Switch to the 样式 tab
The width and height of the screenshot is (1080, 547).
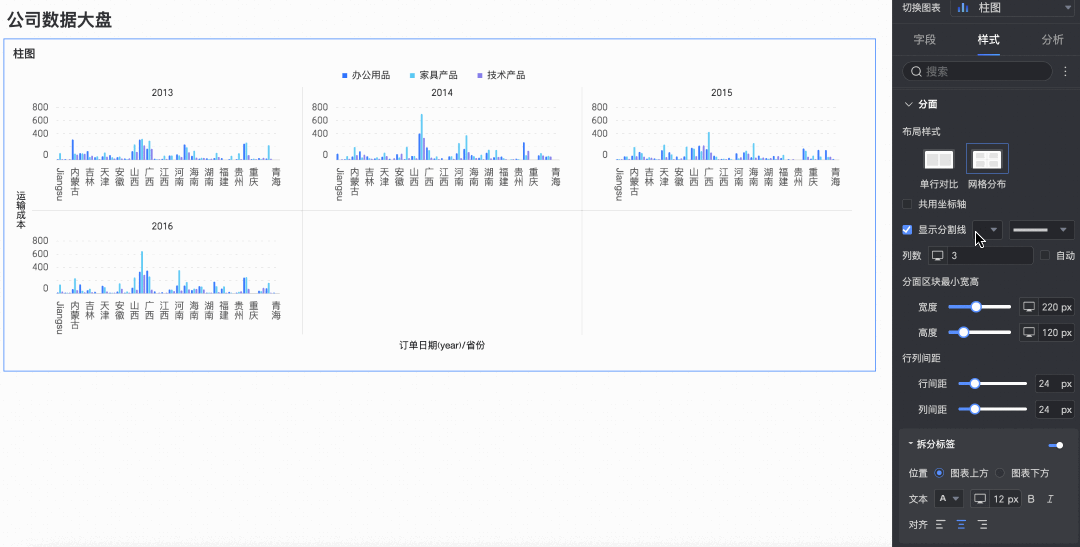coord(988,40)
